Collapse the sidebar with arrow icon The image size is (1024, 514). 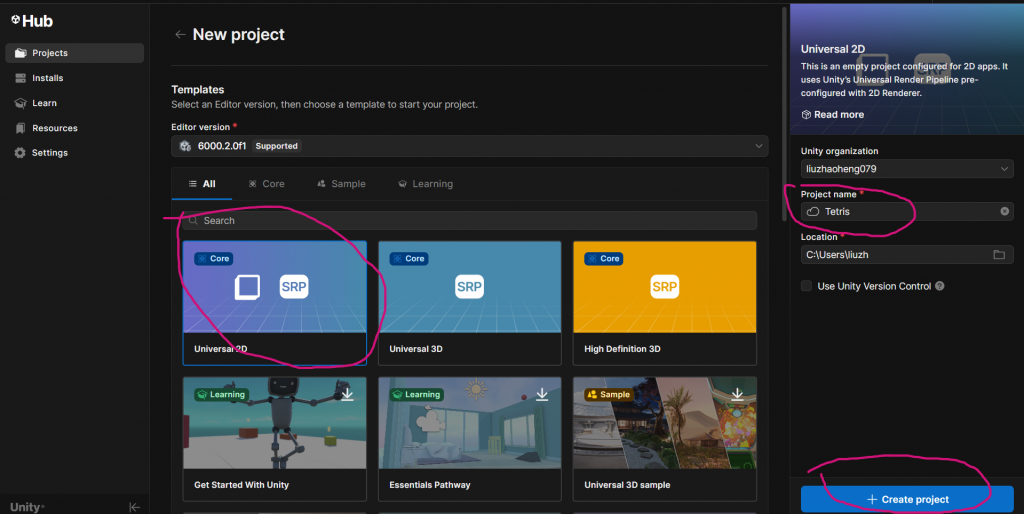(135, 507)
